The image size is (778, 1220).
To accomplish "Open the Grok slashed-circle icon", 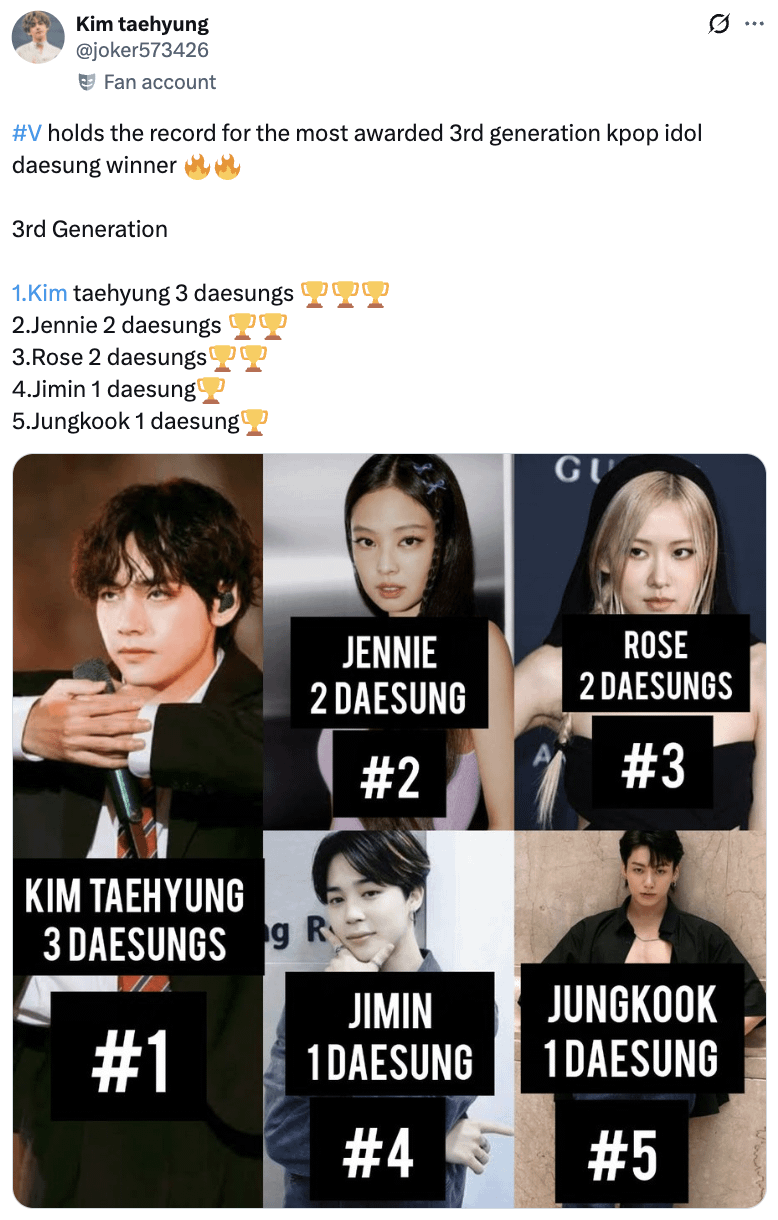I will tap(718, 25).
